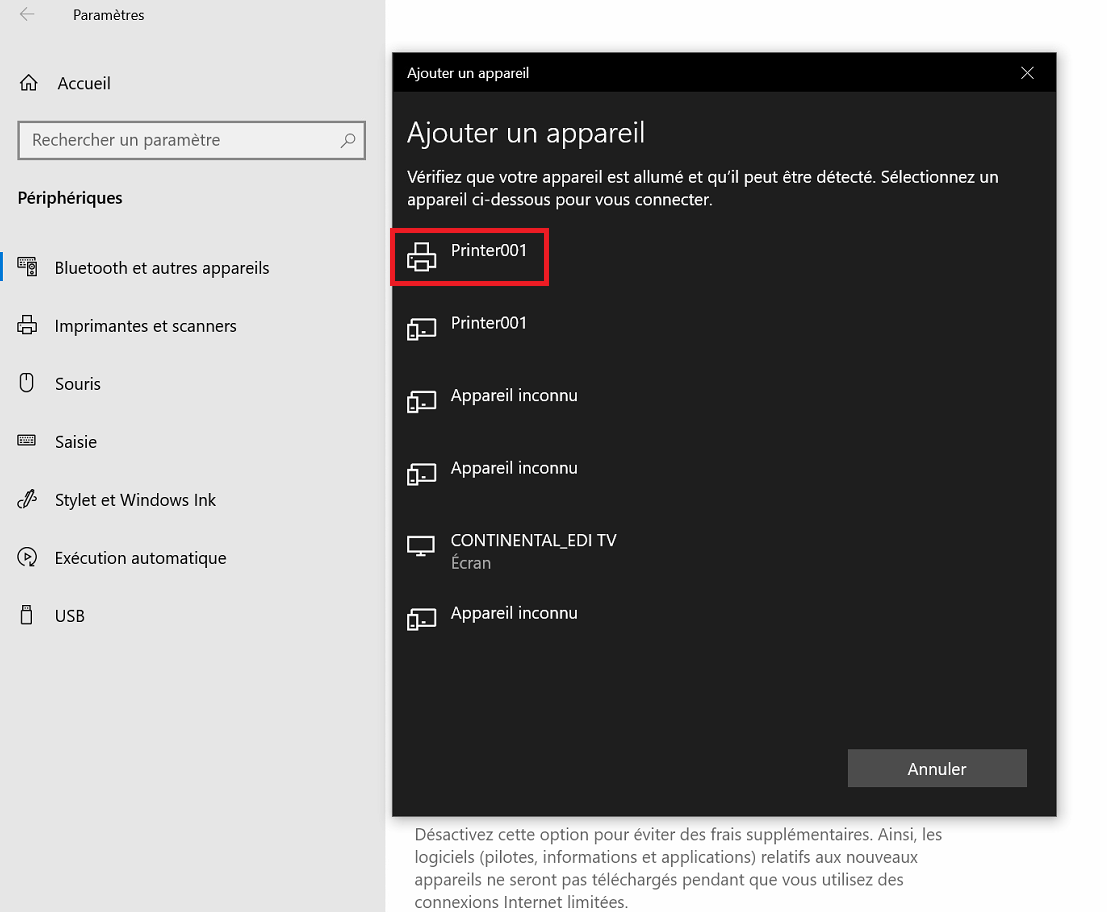Click the last Appareil inconnu device icon

click(x=421, y=620)
